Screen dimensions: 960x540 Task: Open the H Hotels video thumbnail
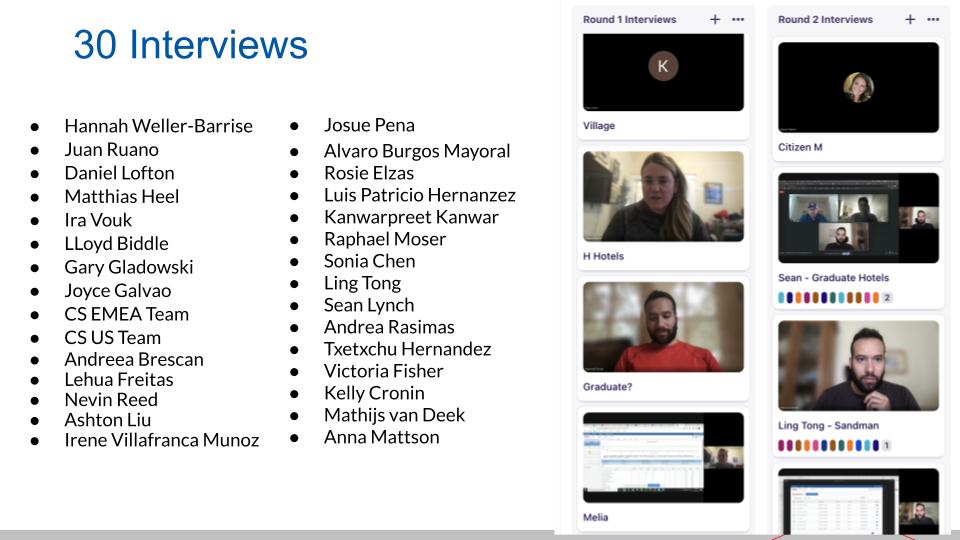point(662,196)
